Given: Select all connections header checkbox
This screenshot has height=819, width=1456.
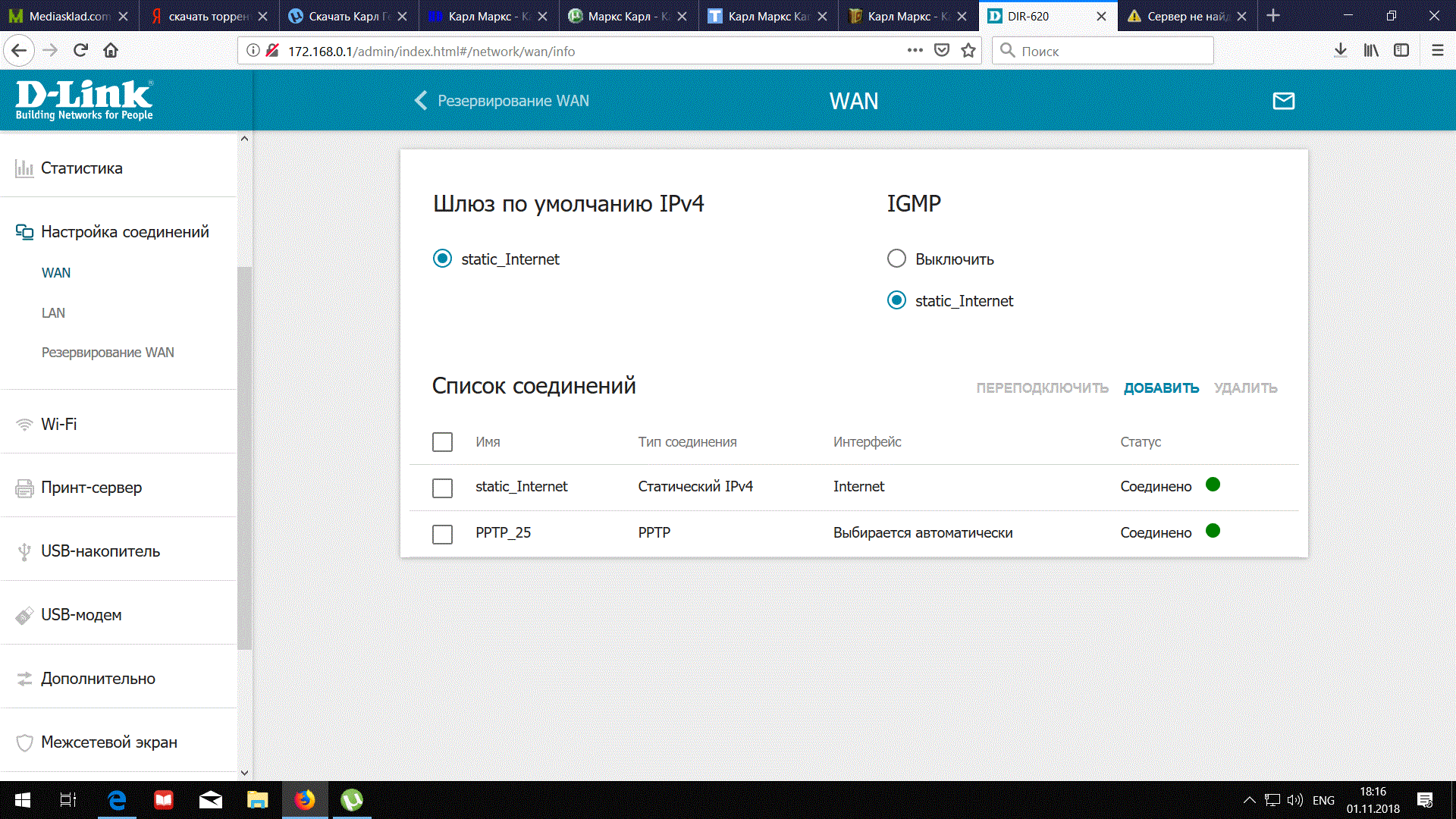Looking at the screenshot, I should [x=442, y=442].
